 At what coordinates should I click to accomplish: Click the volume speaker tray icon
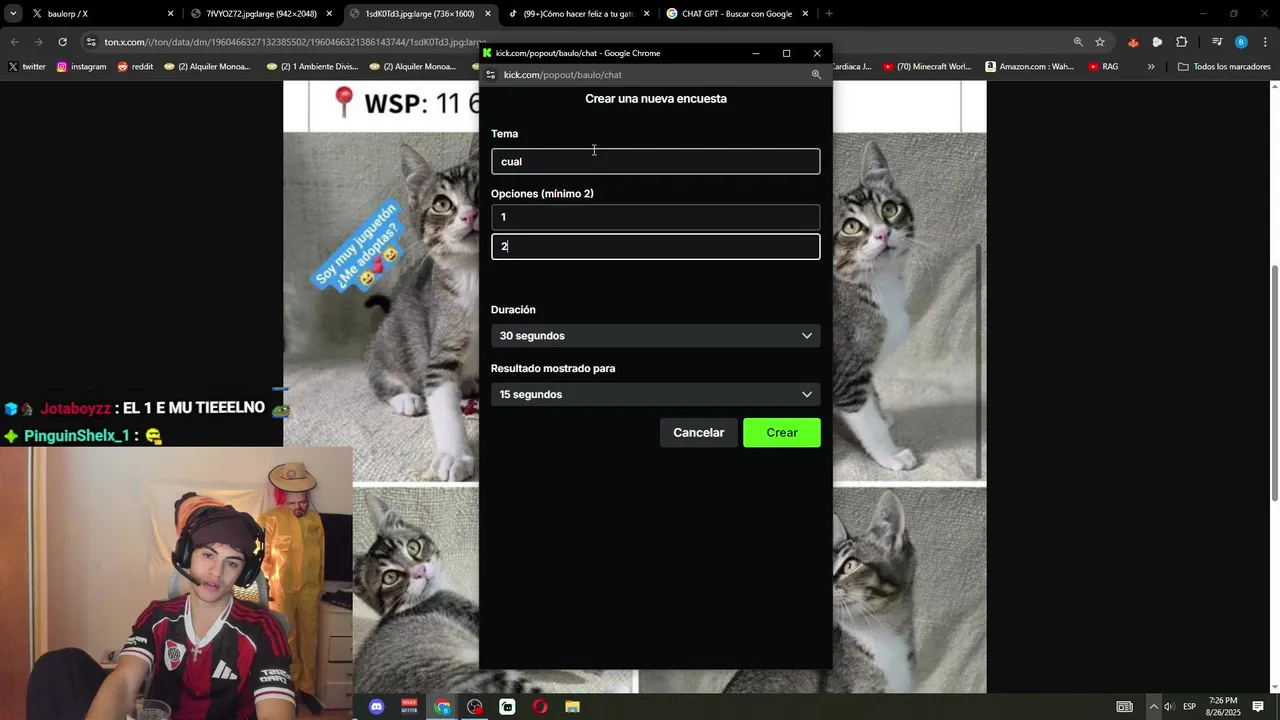(x=1169, y=707)
